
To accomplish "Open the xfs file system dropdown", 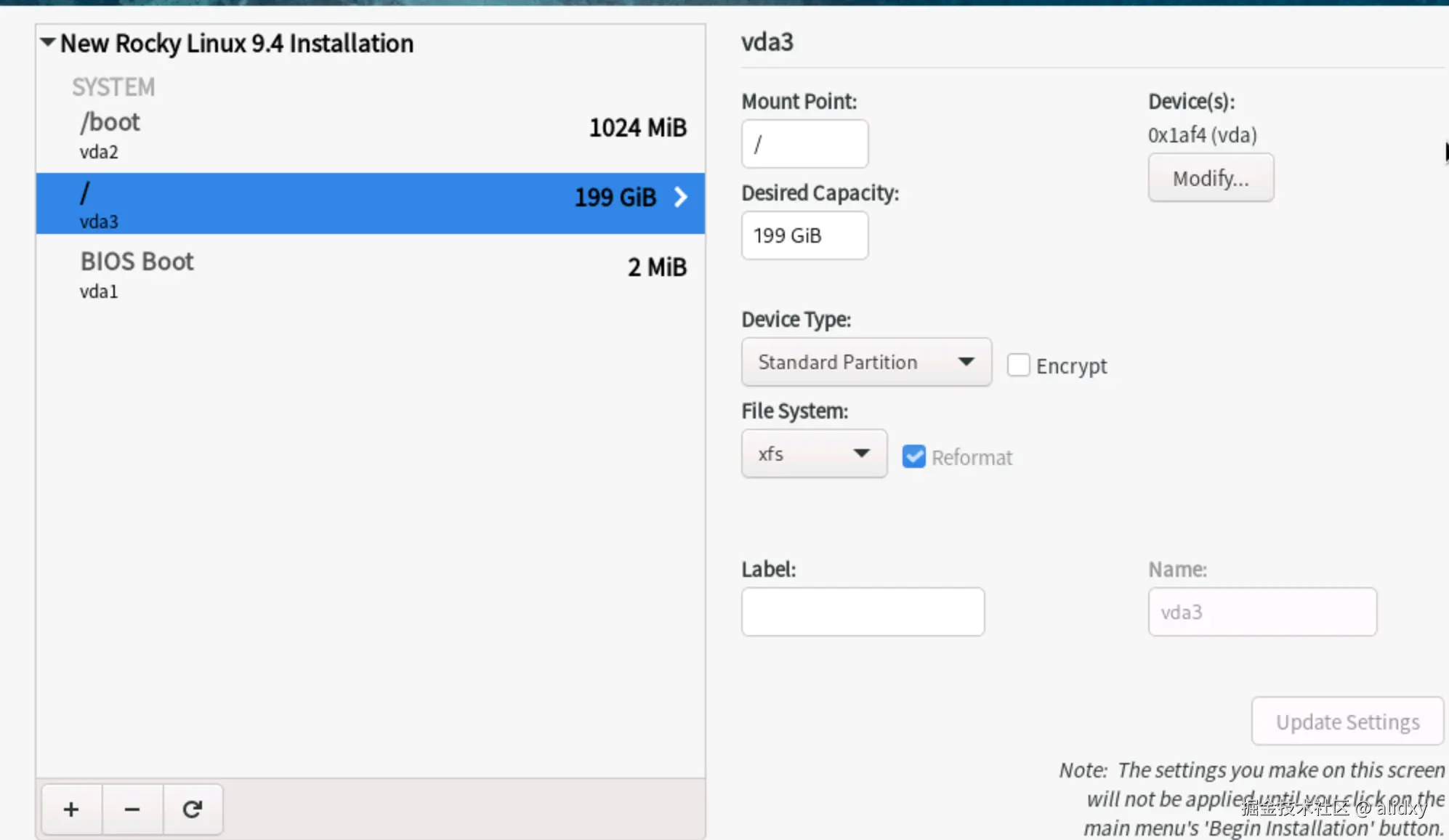I will [x=814, y=453].
